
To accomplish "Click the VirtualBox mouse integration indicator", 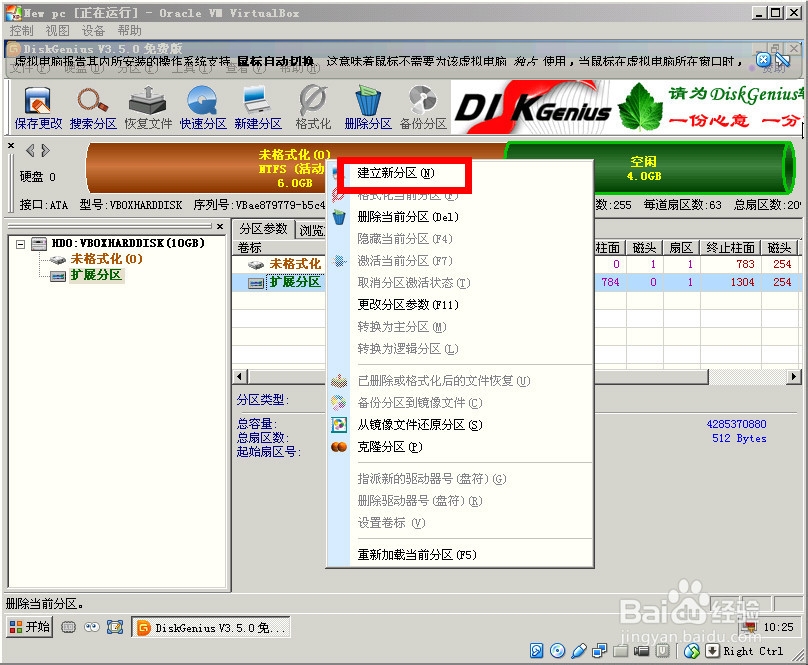I will pos(692,651).
